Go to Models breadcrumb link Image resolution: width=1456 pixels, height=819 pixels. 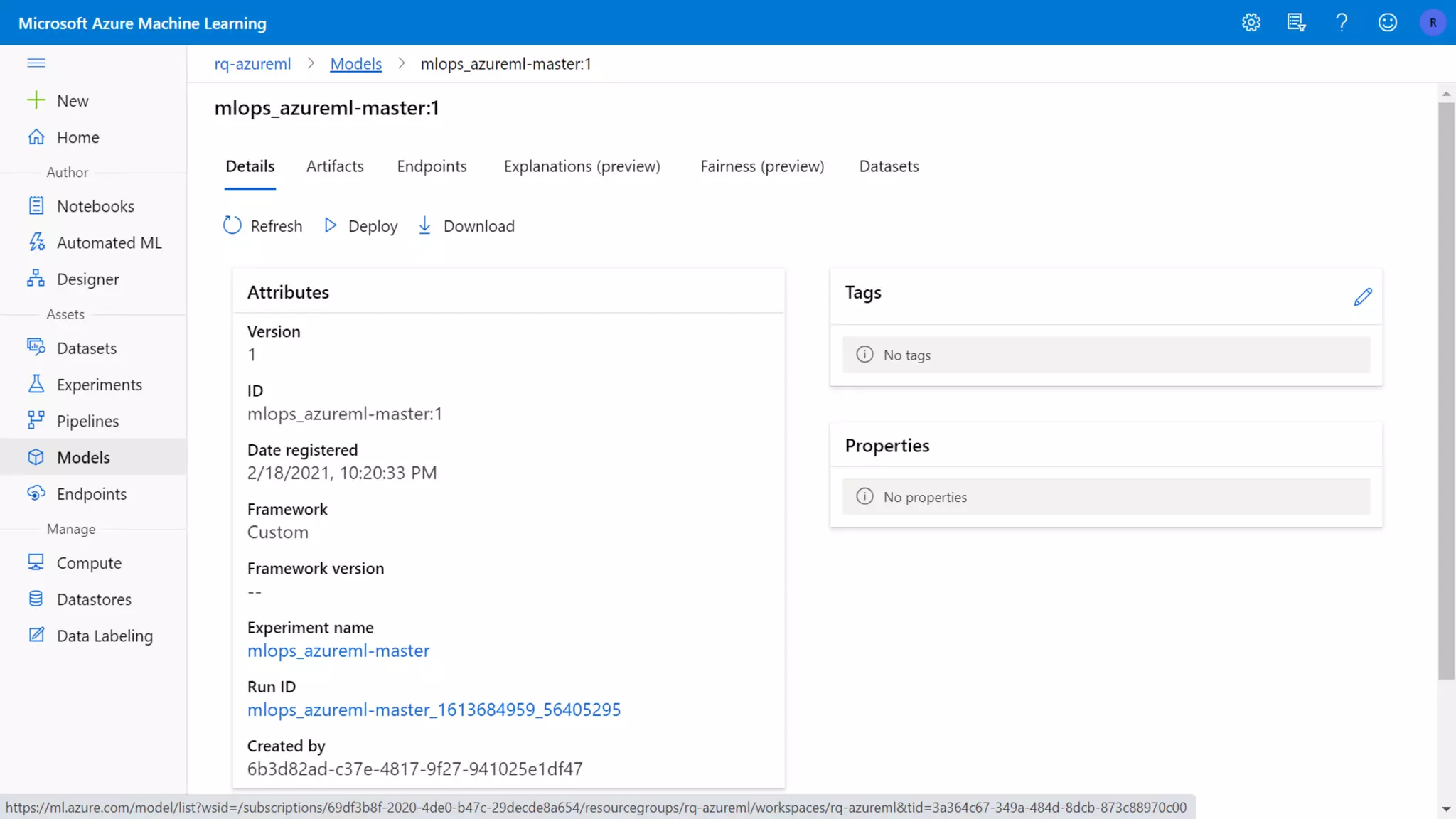355,64
